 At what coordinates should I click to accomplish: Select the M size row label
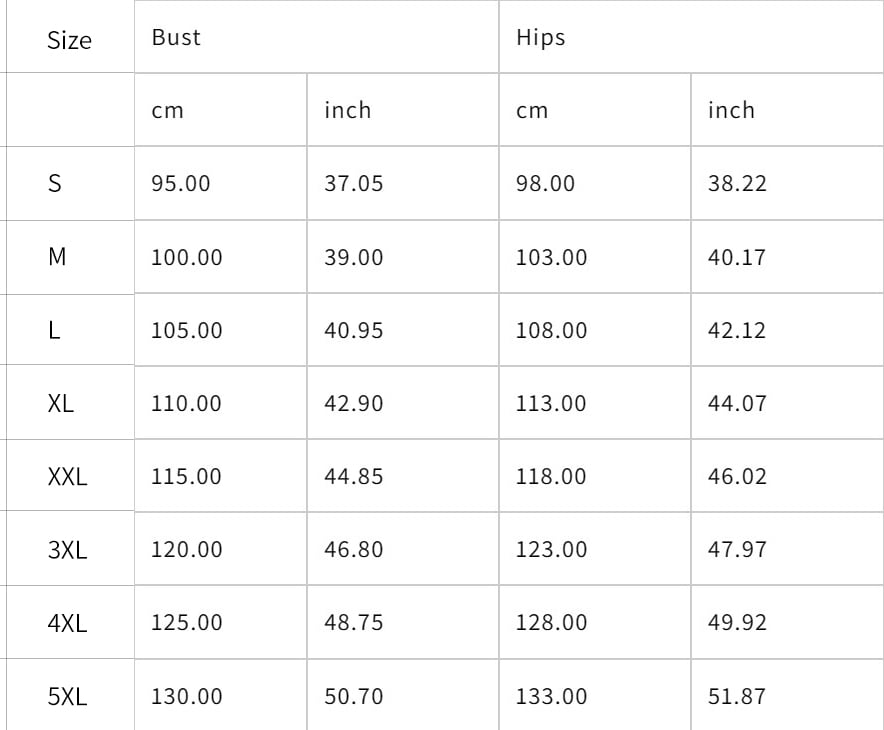pos(57,257)
